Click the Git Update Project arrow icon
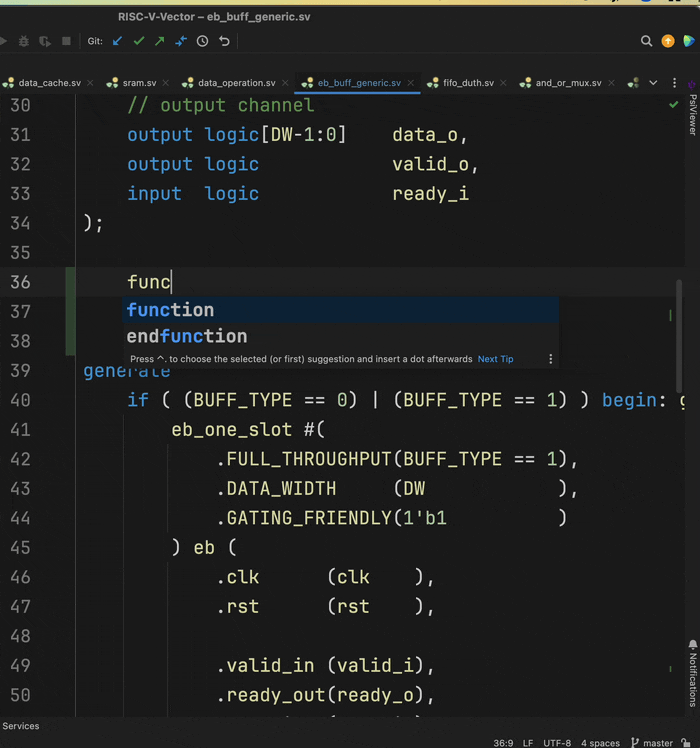The image size is (700, 748). (x=118, y=41)
